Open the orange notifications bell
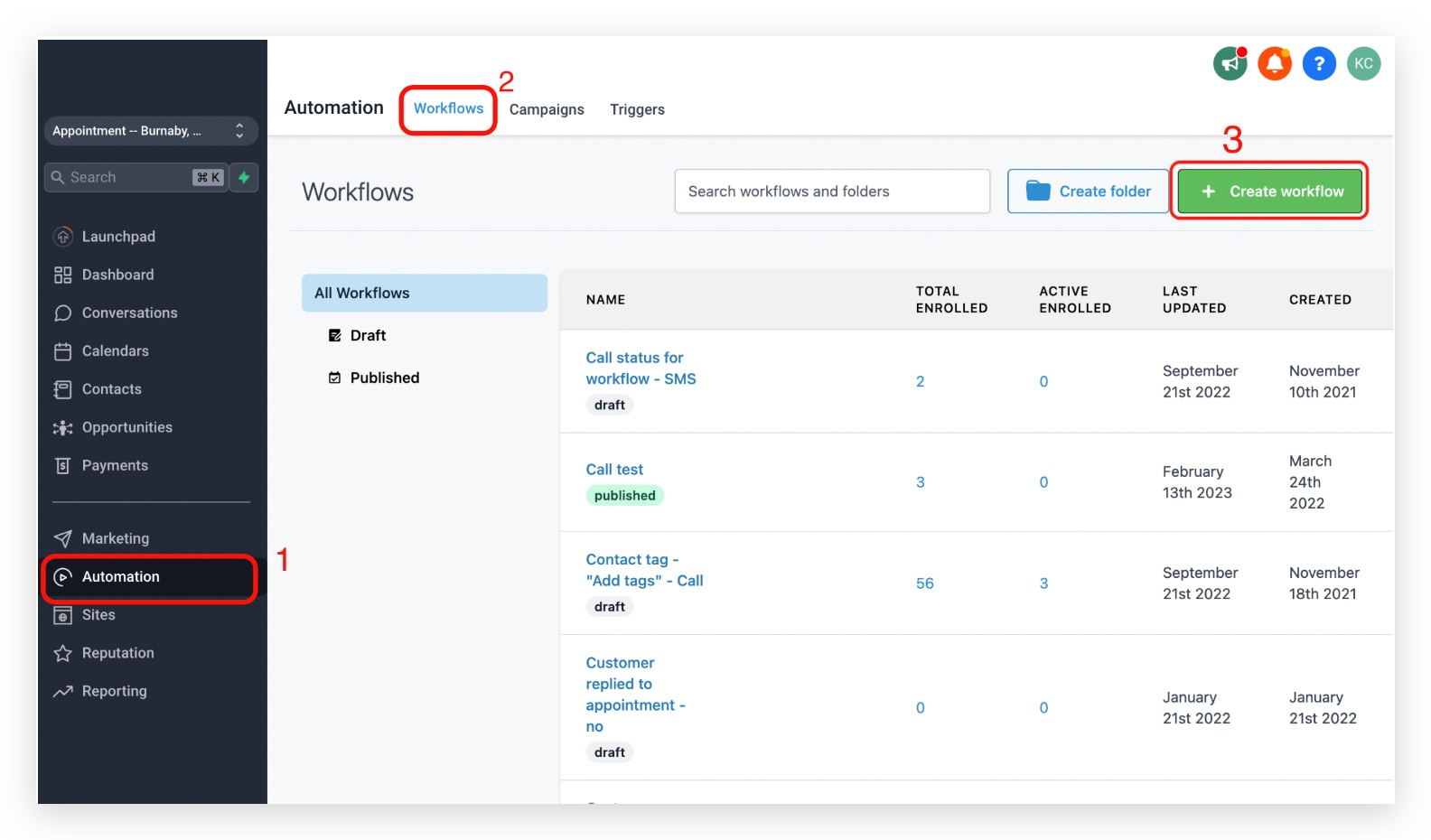Image resolution: width=1431 pixels, height=840 pixels. [1275, 63]
